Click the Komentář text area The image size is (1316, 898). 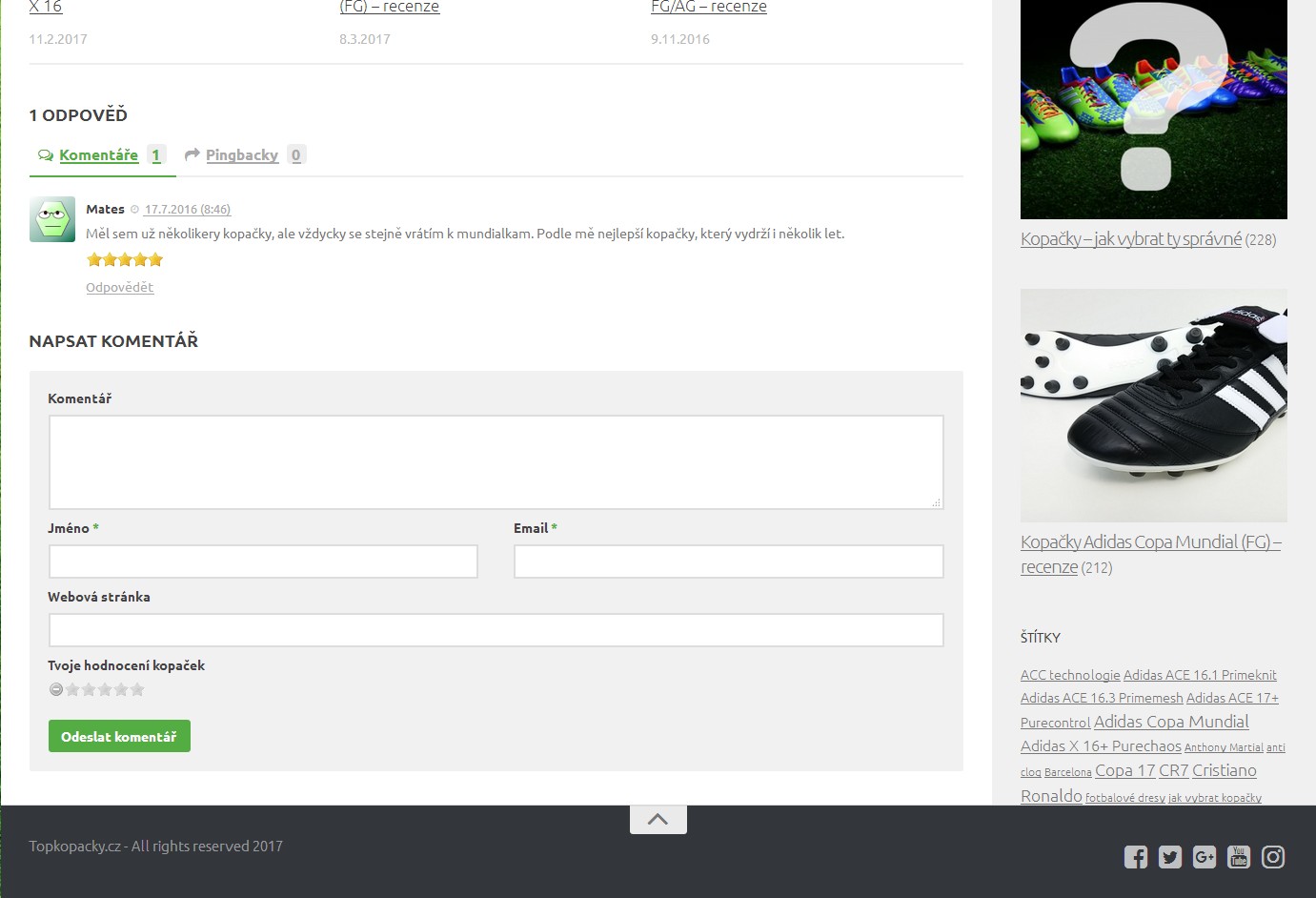click(496, 462)
